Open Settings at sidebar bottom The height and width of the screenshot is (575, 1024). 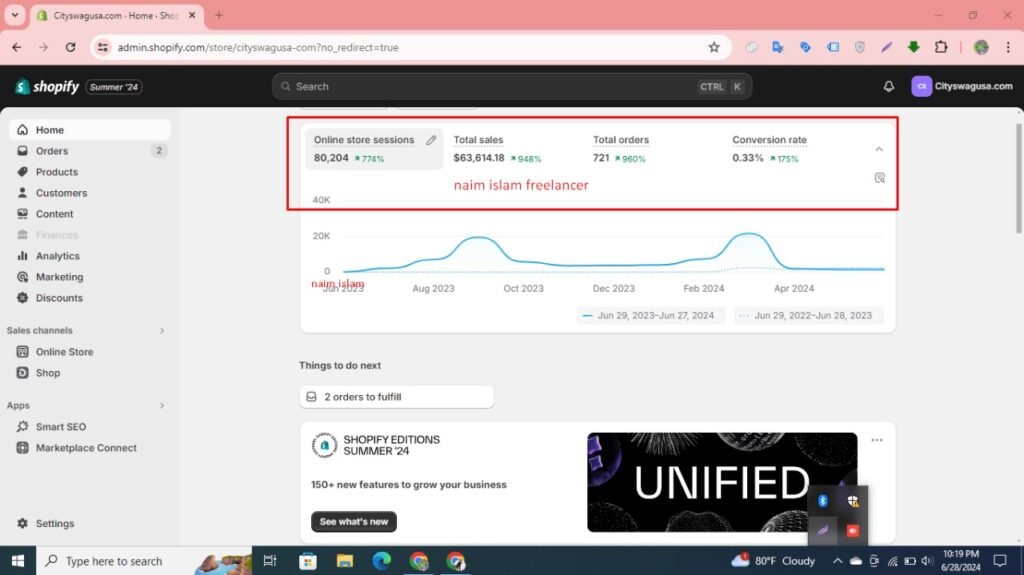(x=54, y=523)
